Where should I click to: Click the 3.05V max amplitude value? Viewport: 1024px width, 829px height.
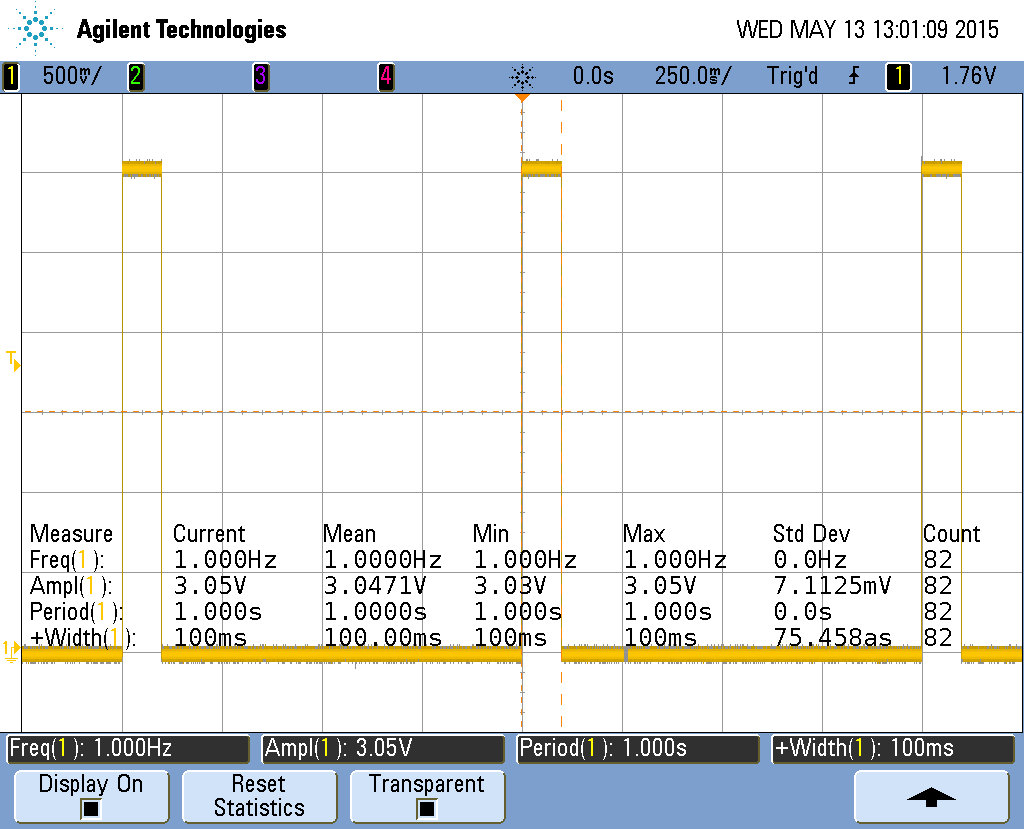point(660,586)
